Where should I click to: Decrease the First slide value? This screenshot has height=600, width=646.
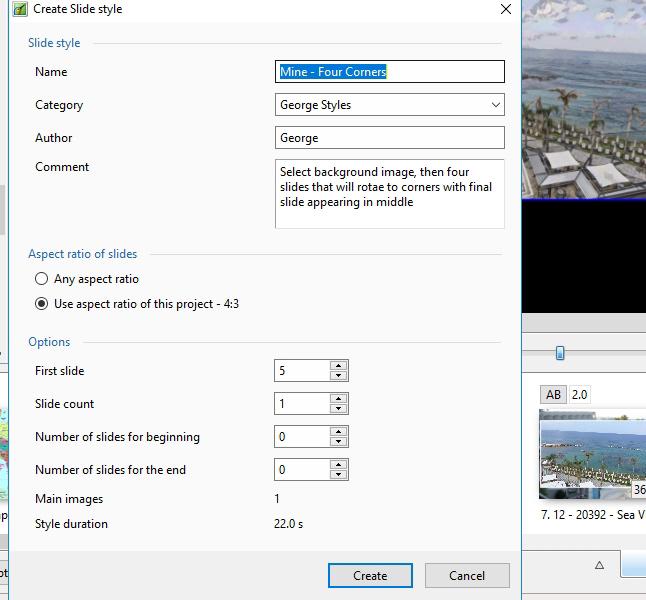339,375
